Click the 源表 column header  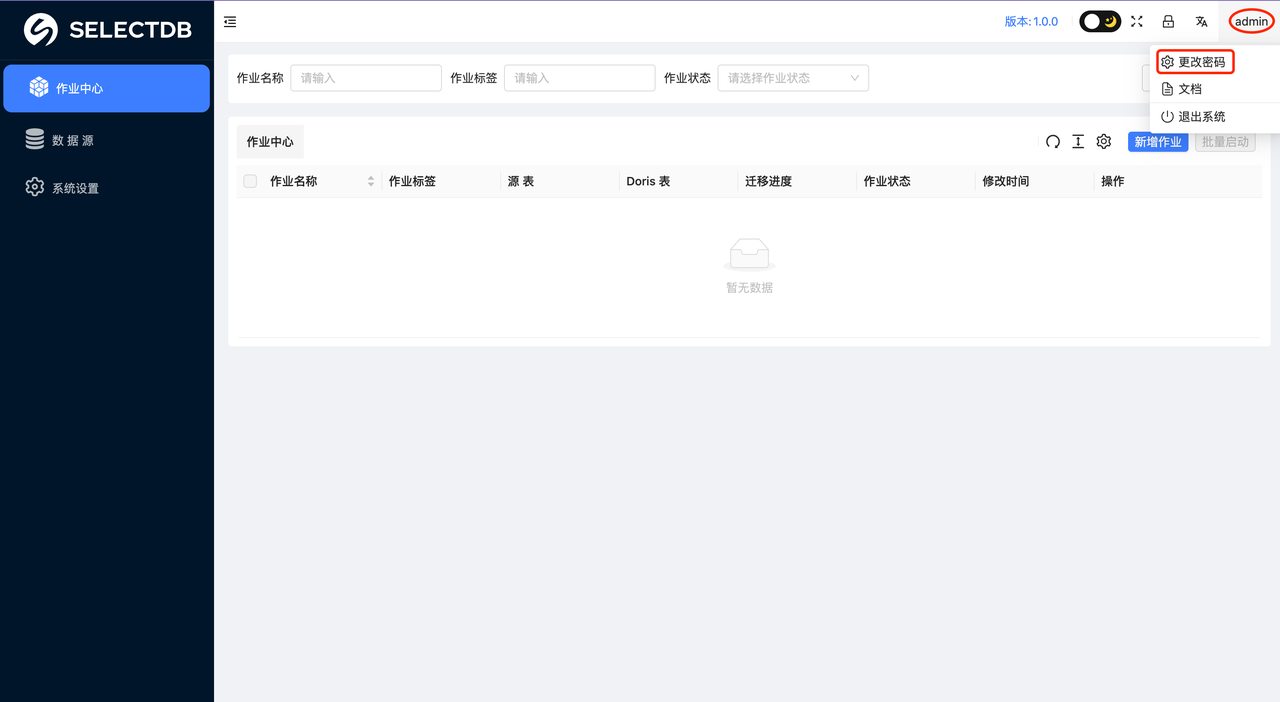pos(521,181)
